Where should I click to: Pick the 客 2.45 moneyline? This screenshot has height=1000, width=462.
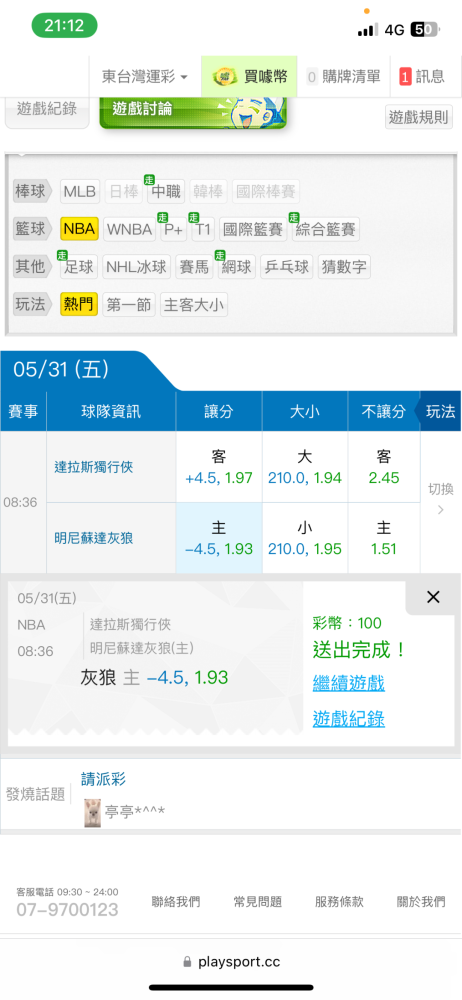[x=384, y=467]
